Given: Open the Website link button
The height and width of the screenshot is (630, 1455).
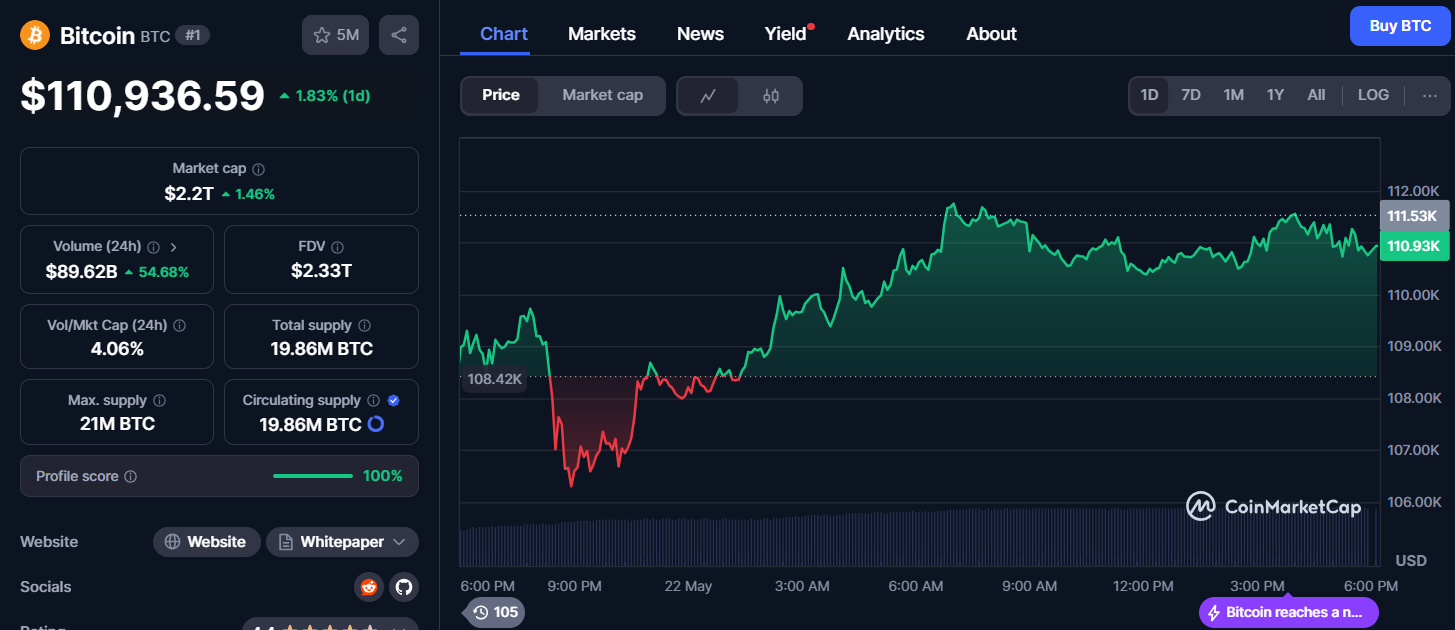Looking at the screenshot, I should [x=206, y=542].
